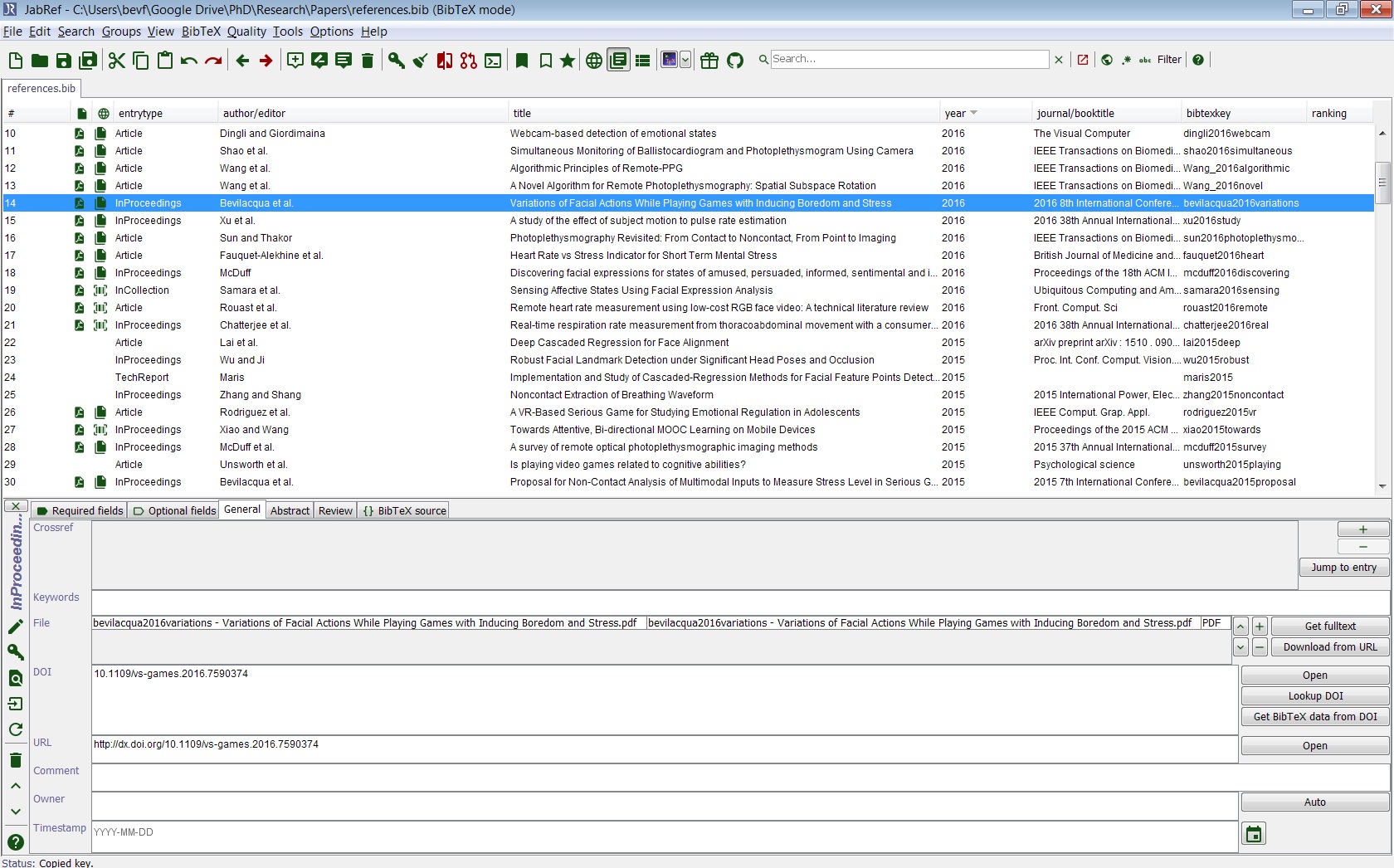The width and height of the screenshot is (1394, 868).
Task: Mark entries with solid bookmark icon
Action: click(x=522, y=61)
